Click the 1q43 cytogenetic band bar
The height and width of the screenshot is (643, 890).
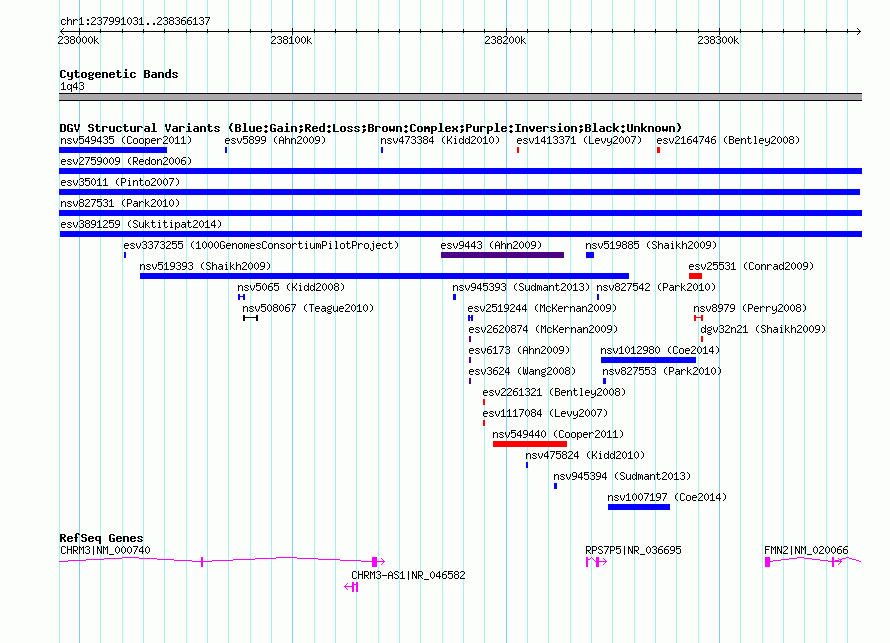point(460,97)
